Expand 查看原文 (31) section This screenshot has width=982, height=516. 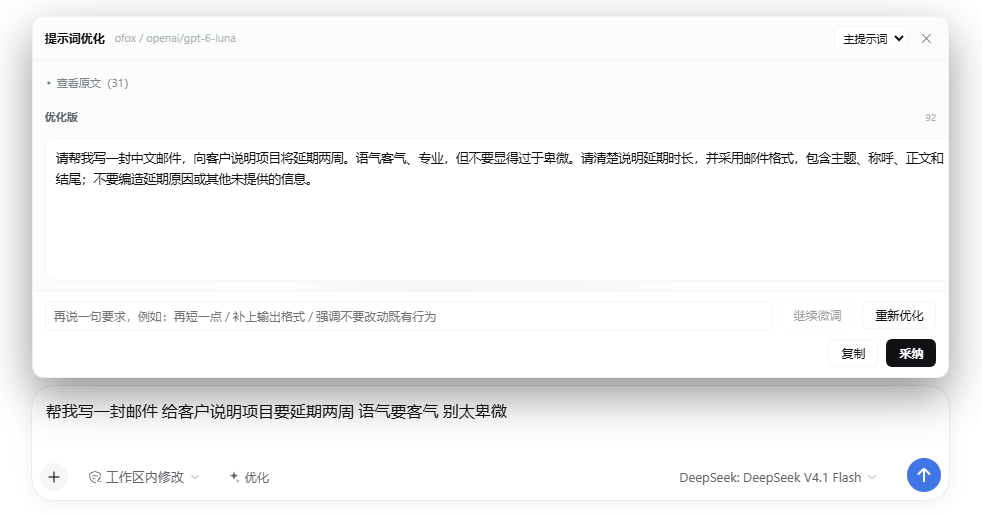[88, 83]
